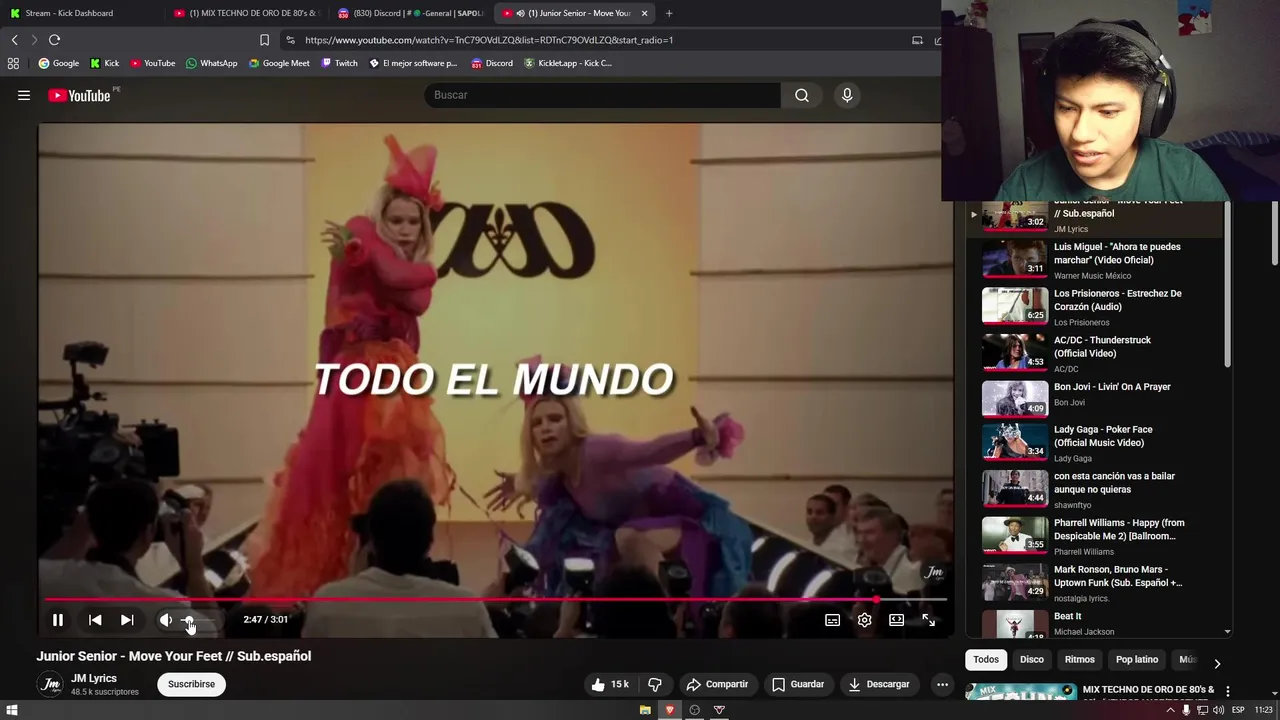
Task: Click the Buscar search field
Action: coord(602,95)
